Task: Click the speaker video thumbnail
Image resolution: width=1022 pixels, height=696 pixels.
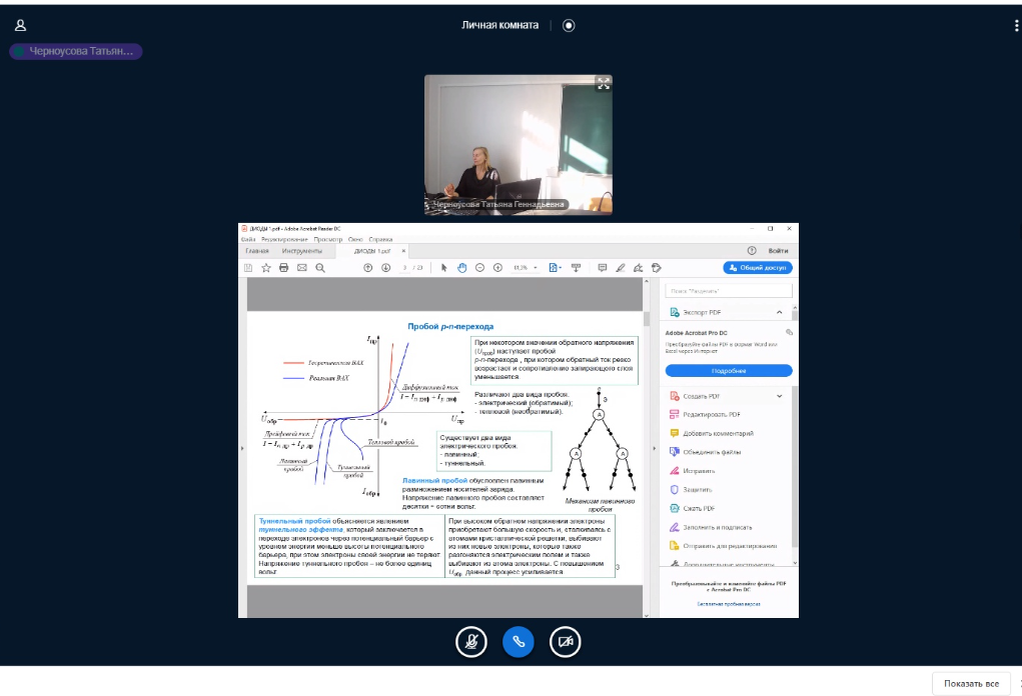Action: tap(518, 145)
